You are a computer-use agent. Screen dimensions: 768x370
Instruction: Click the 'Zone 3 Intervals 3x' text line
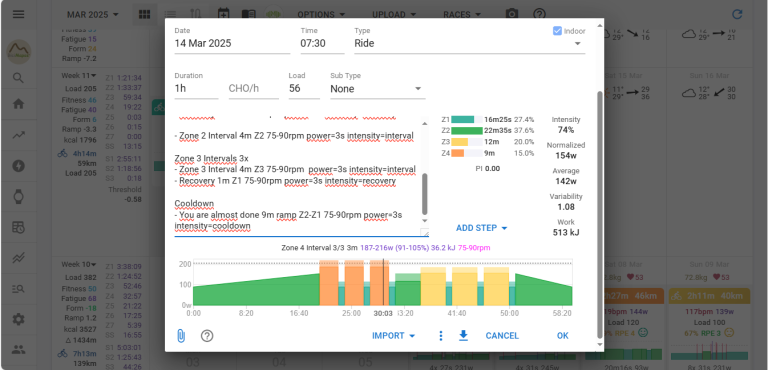coord(212,158)
